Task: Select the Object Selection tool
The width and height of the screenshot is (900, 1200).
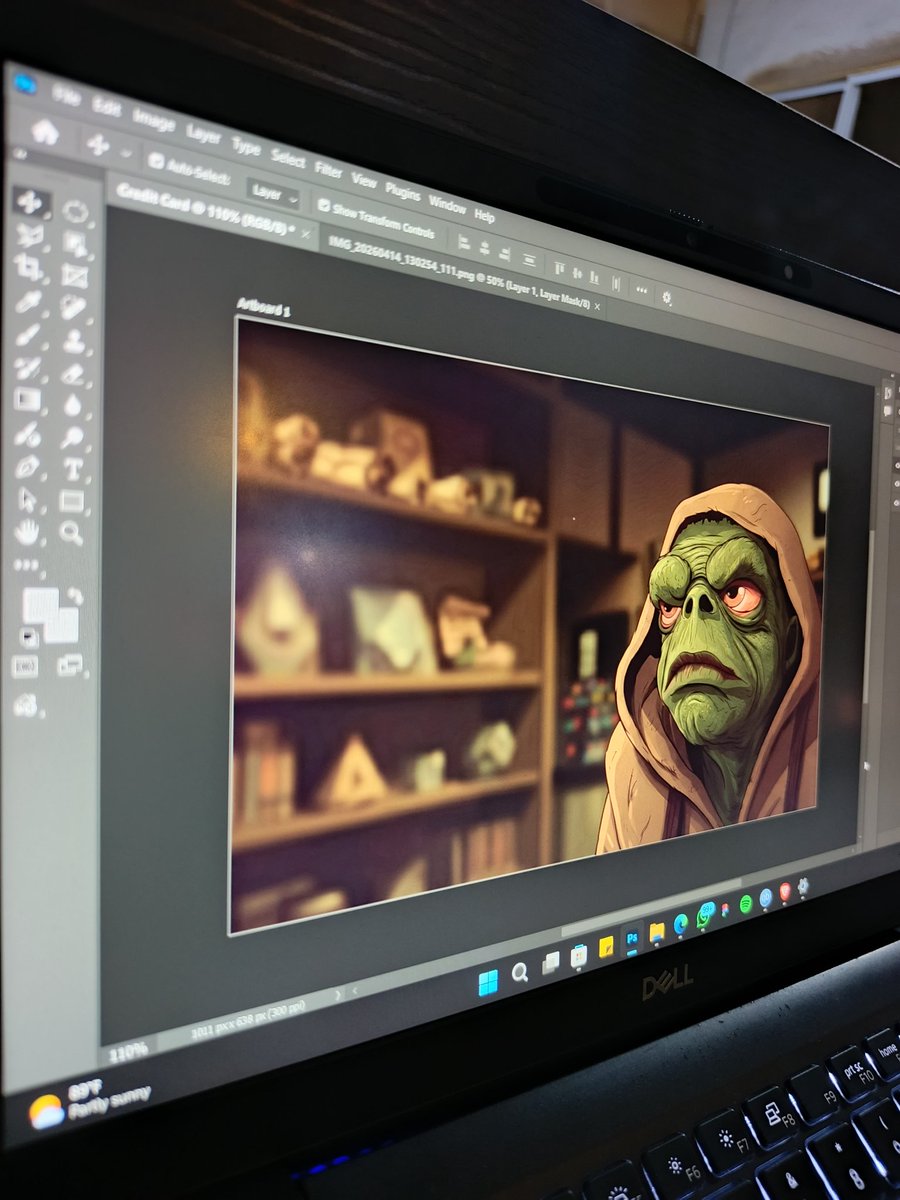Action: click(76, 245)
